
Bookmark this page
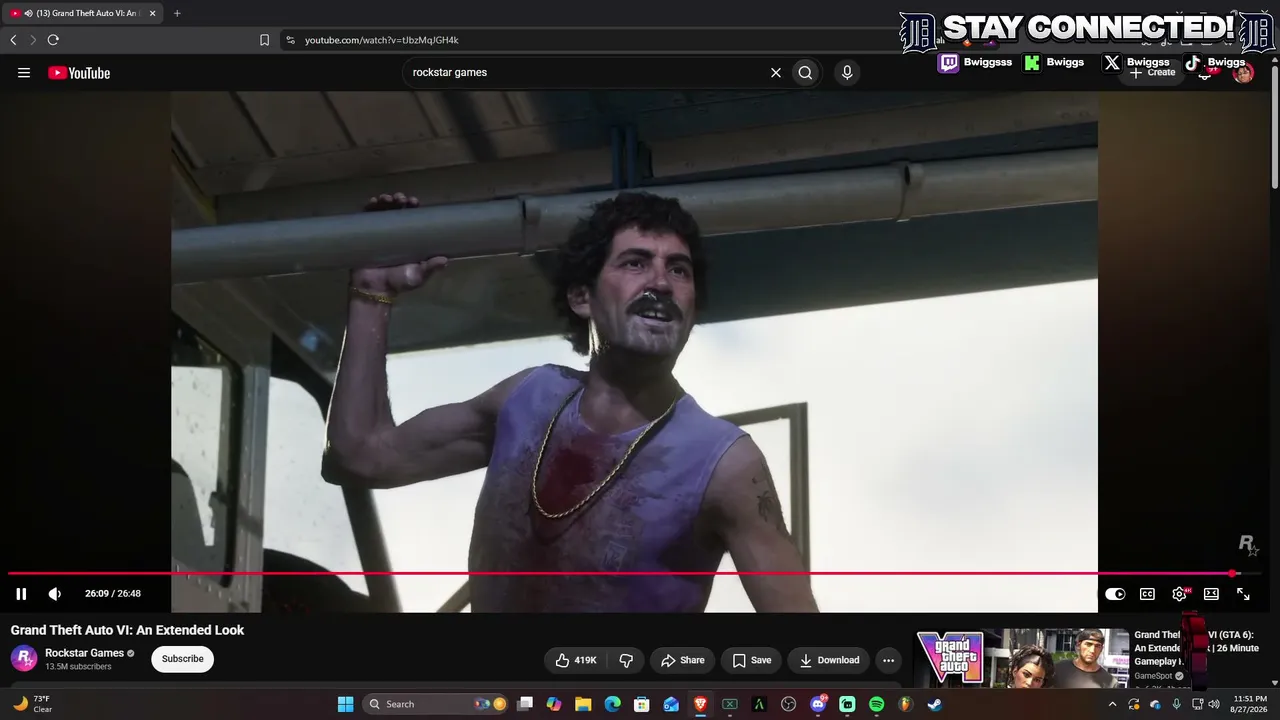pyautogui.click(x=264, y=40)
